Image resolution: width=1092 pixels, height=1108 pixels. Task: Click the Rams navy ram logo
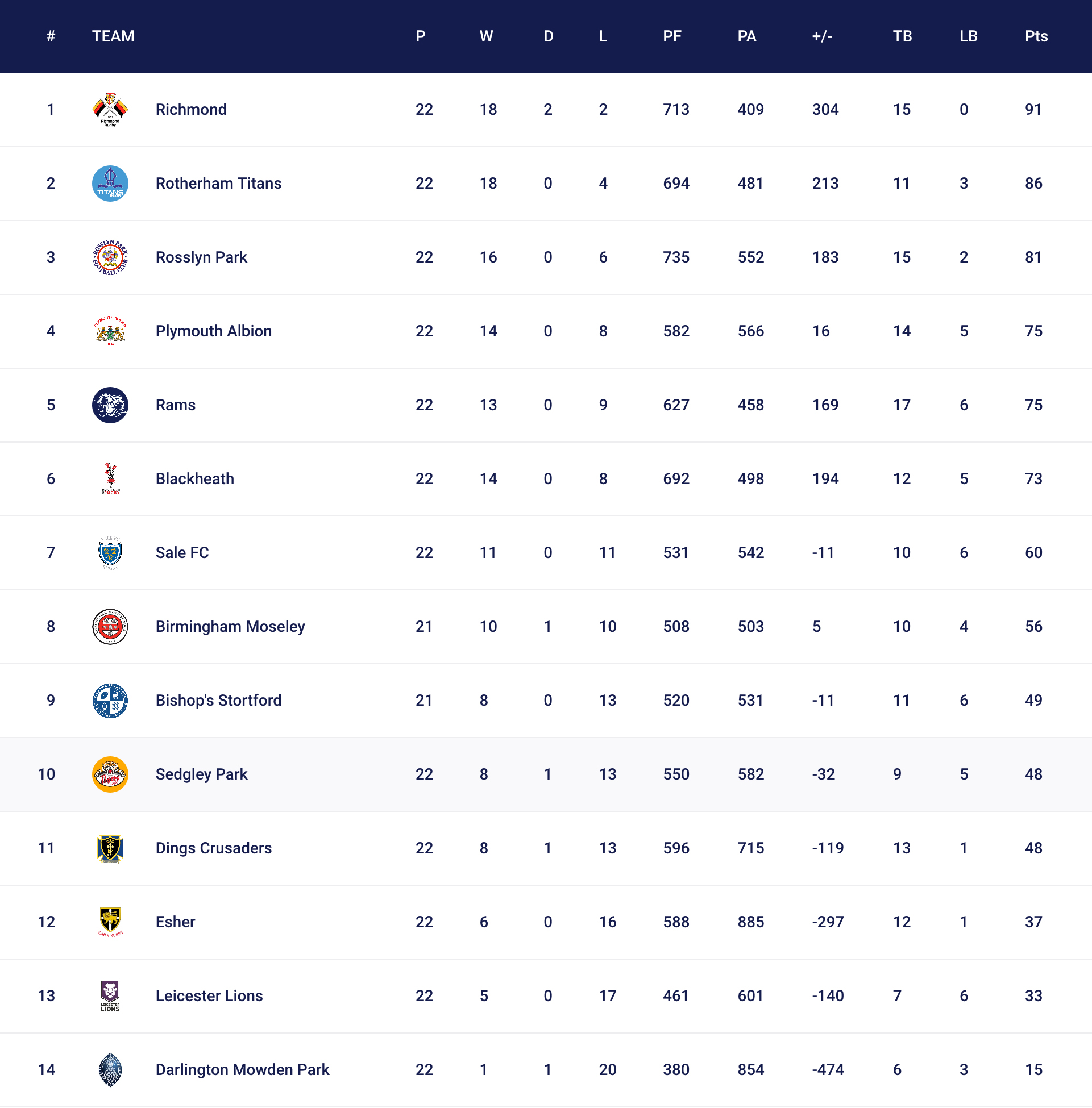[110, 405]
